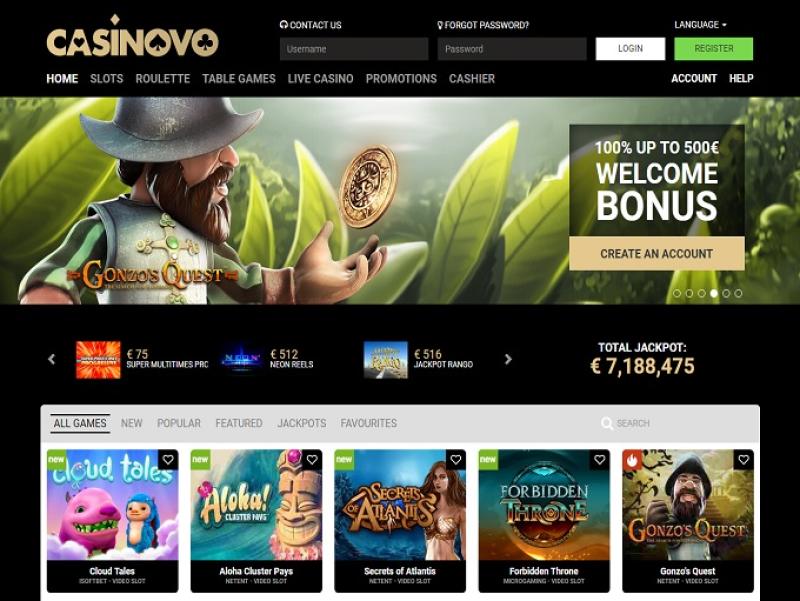Viewport: 800px width, 601px height.
Task: Expand the Language dropdown
Action: tap(700, 24)
